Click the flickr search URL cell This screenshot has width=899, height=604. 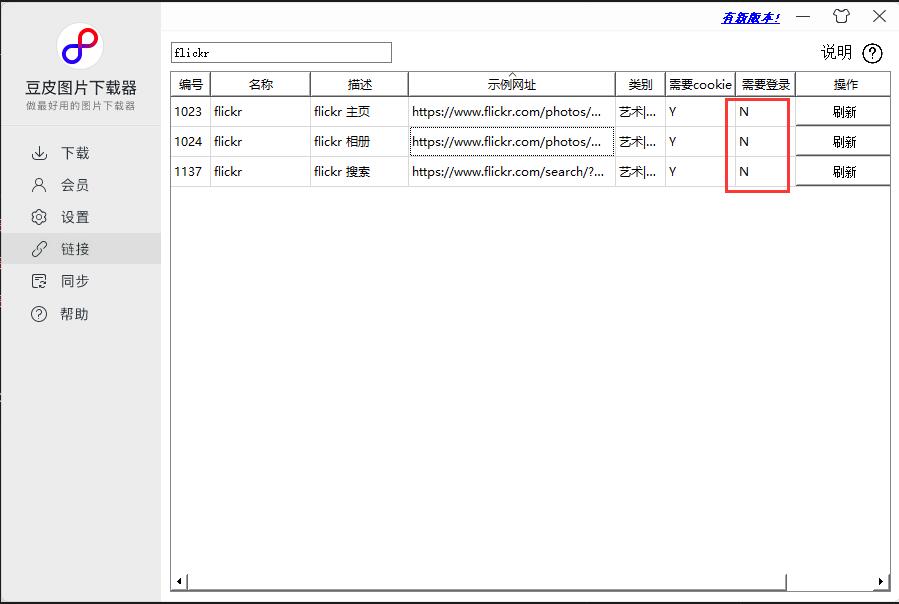[x=511, y=172]
